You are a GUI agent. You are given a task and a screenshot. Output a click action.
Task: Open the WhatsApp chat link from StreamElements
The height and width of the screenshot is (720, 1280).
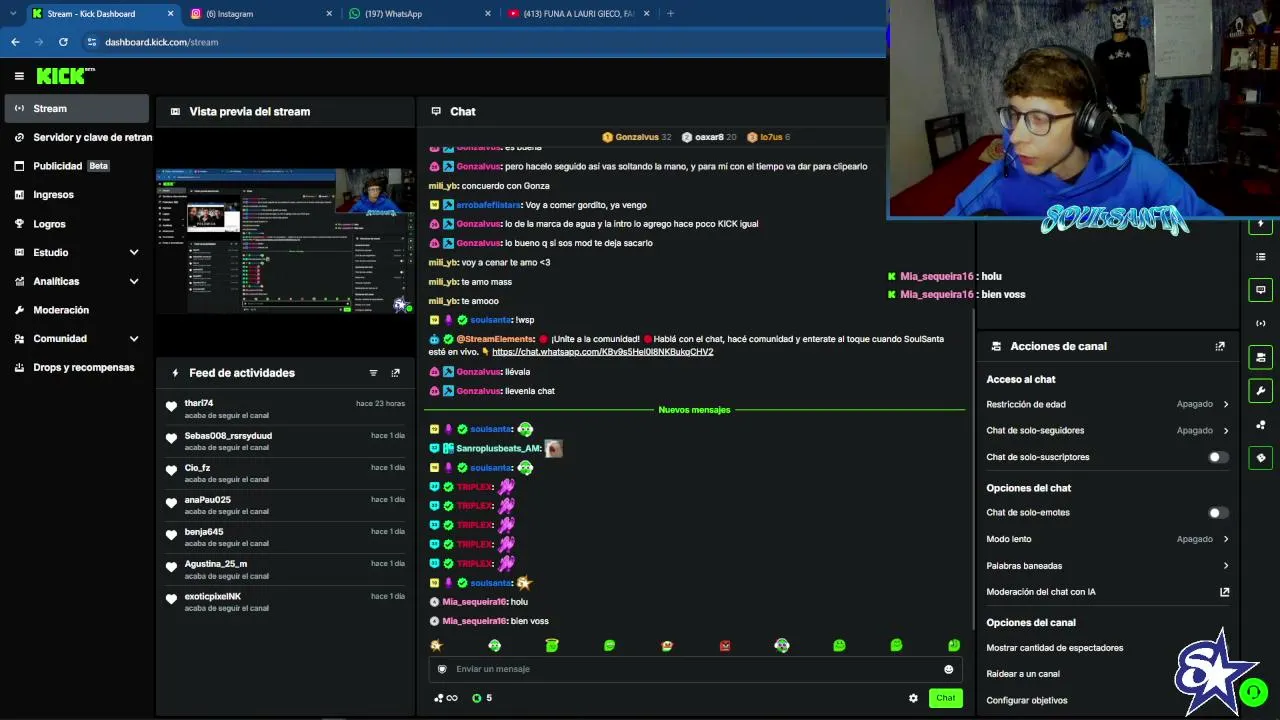tap(602, 352)
